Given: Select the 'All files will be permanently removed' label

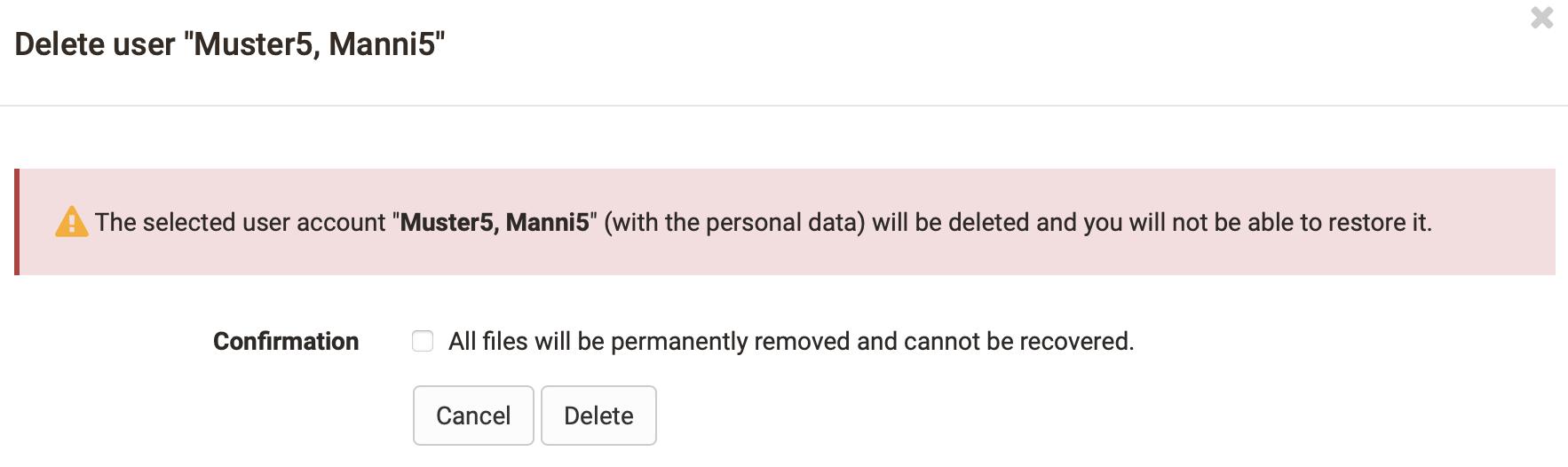Looking at the screenshot, I should (791, 341).
